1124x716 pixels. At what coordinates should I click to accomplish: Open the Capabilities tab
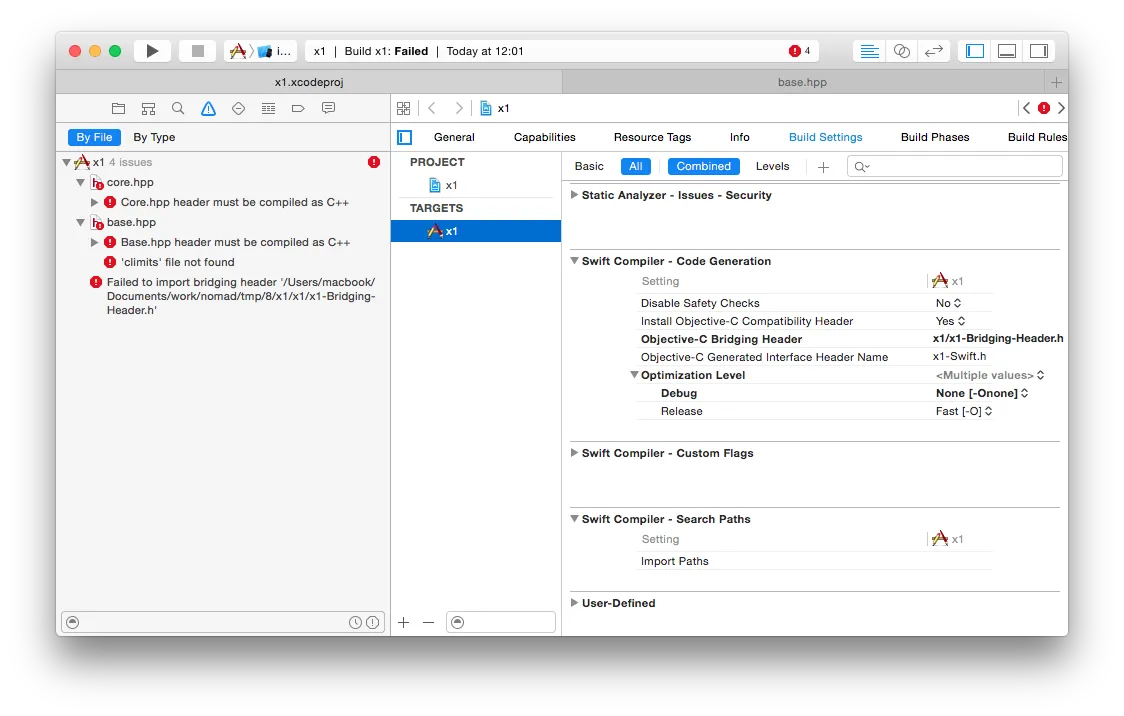pos(544,137)
